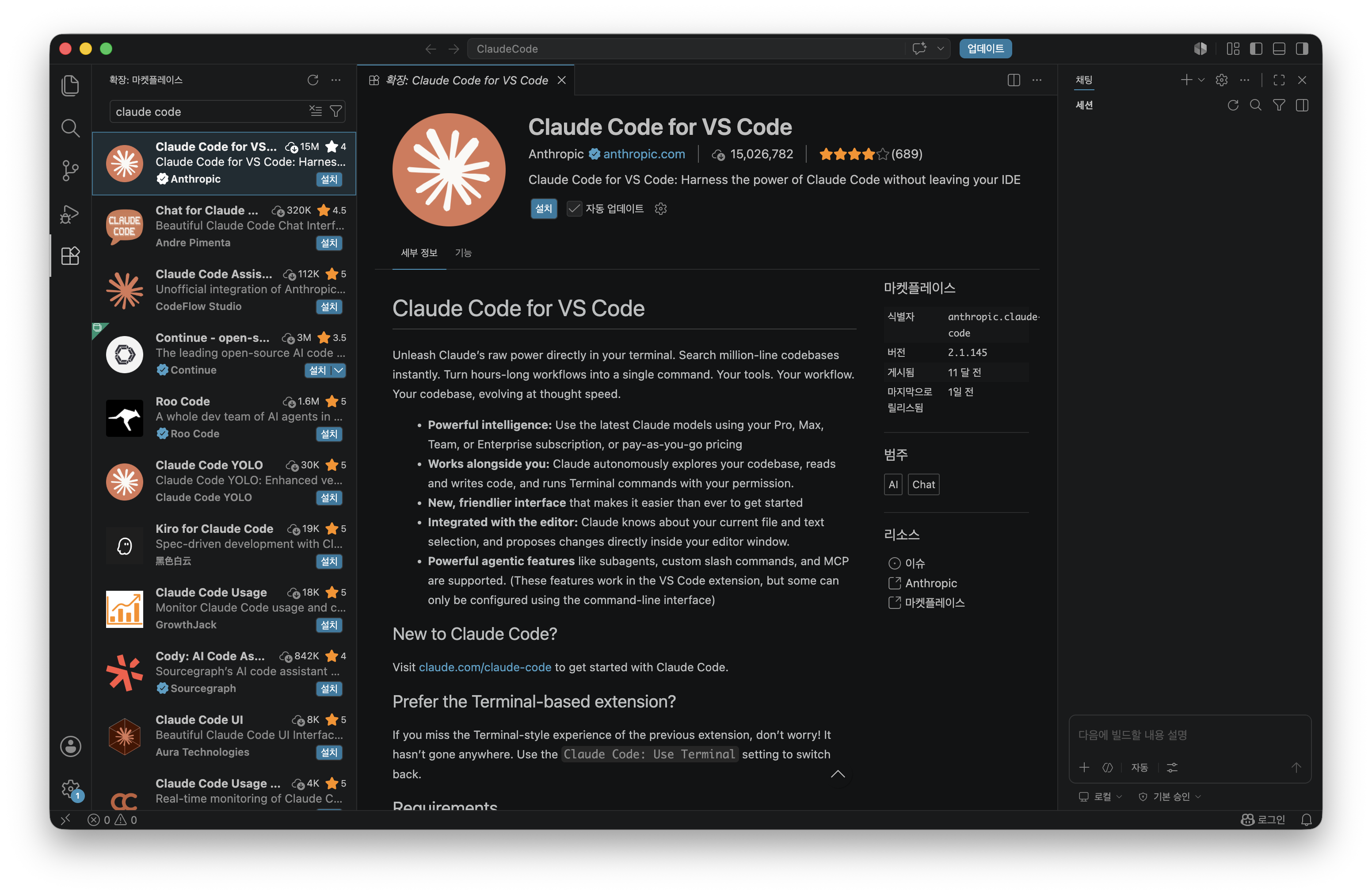Open more actions in extensions sidebar header

click(x=336, y=80)
